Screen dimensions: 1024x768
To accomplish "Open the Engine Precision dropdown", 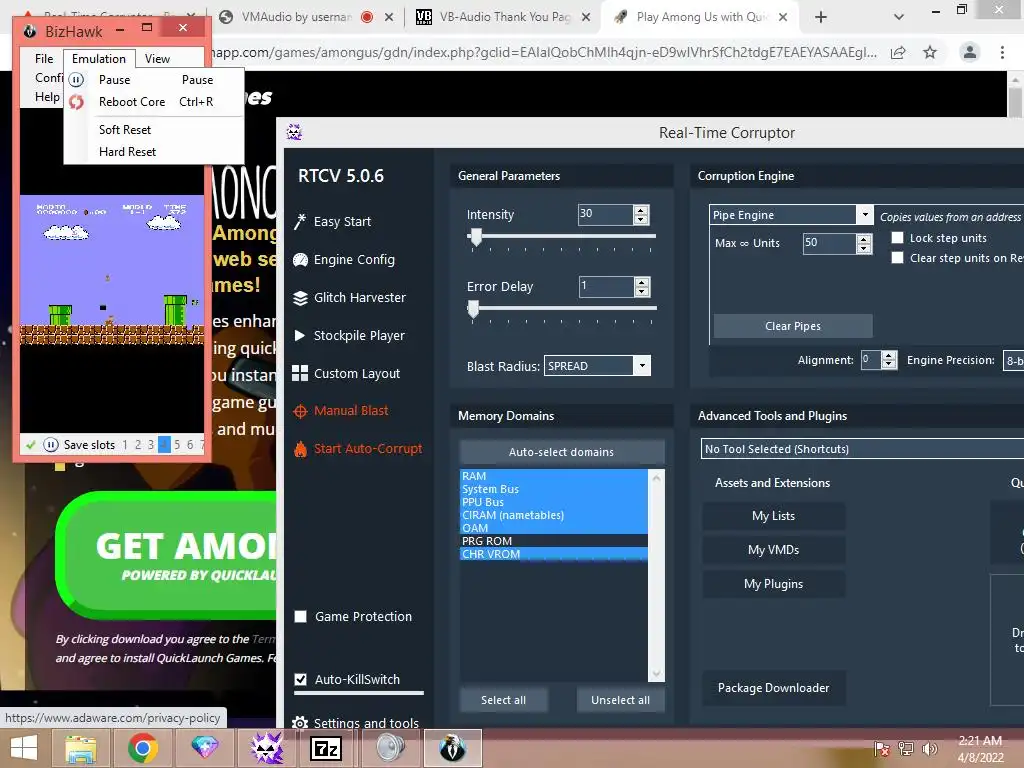I will pyautogui.click(x=1014, y=360).
